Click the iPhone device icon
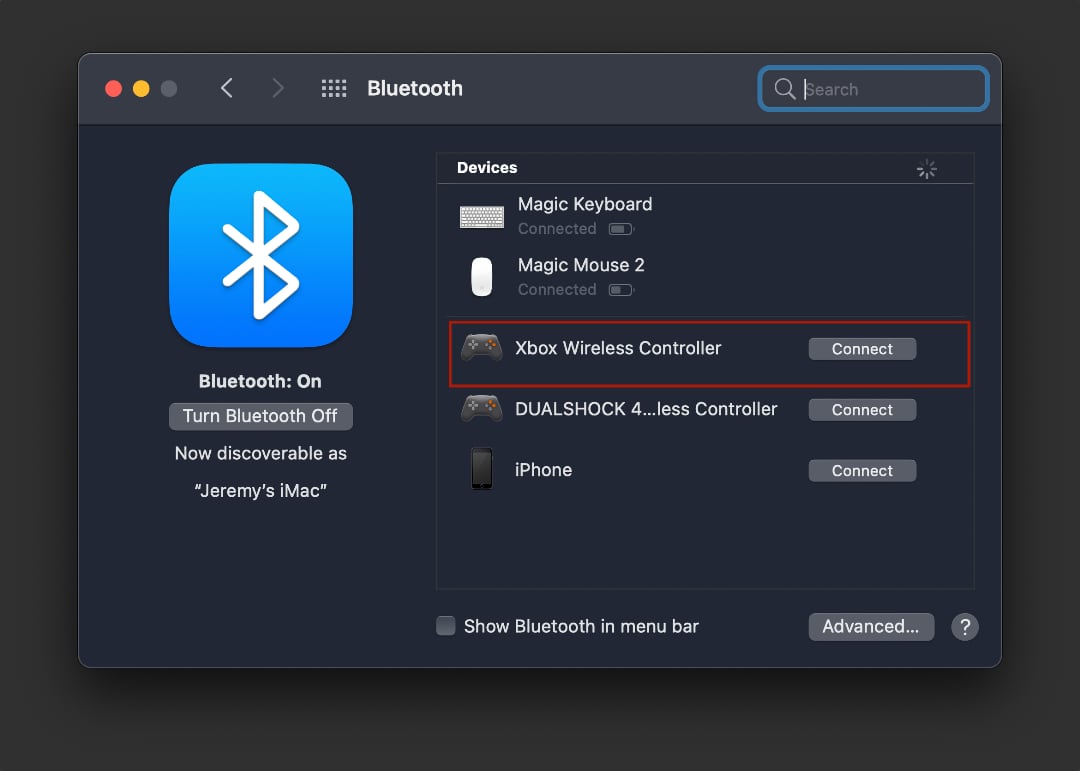Viewport: 1080px width, 771px height. pos(481,469)
